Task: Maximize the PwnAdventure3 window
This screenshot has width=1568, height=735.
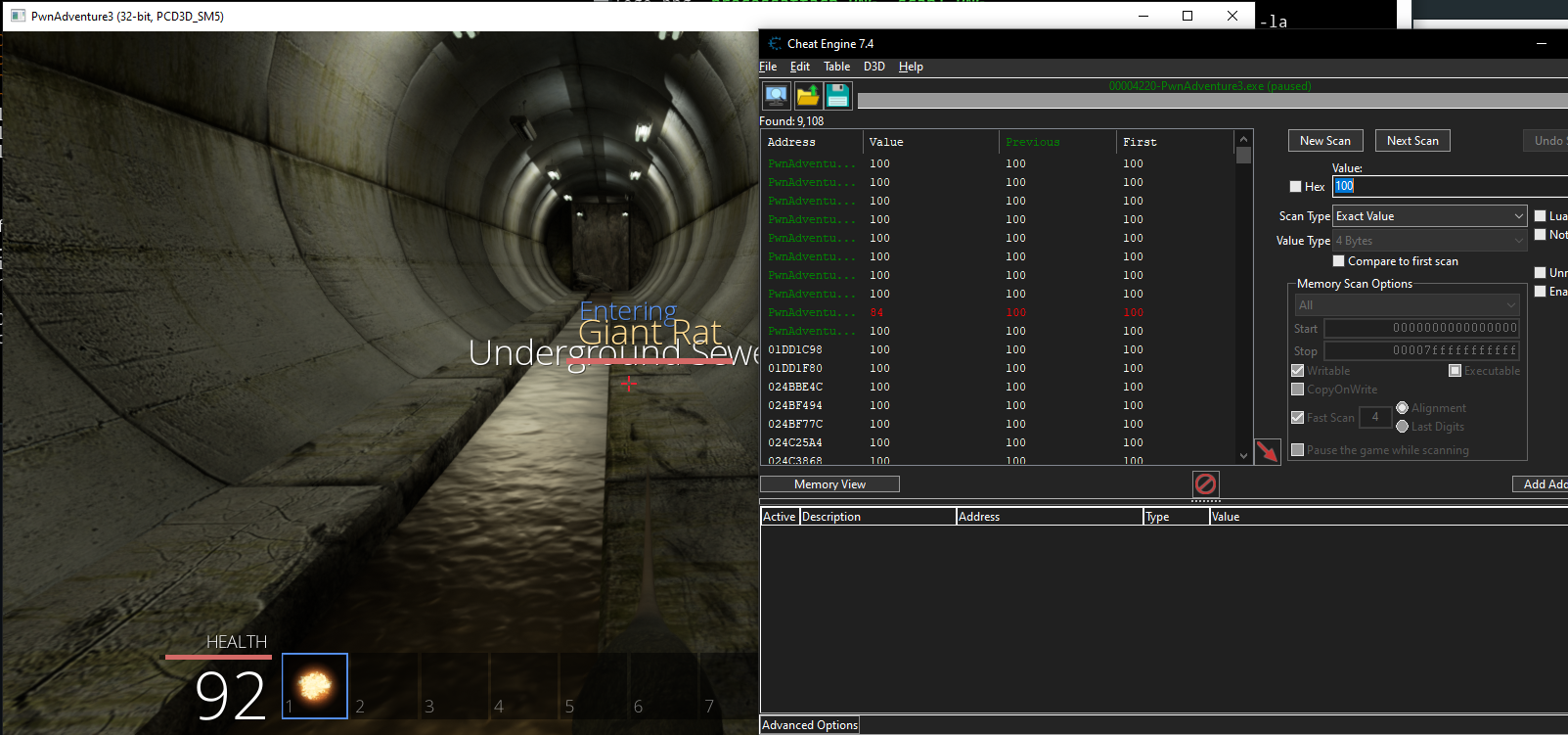Action: point(1187,16)
